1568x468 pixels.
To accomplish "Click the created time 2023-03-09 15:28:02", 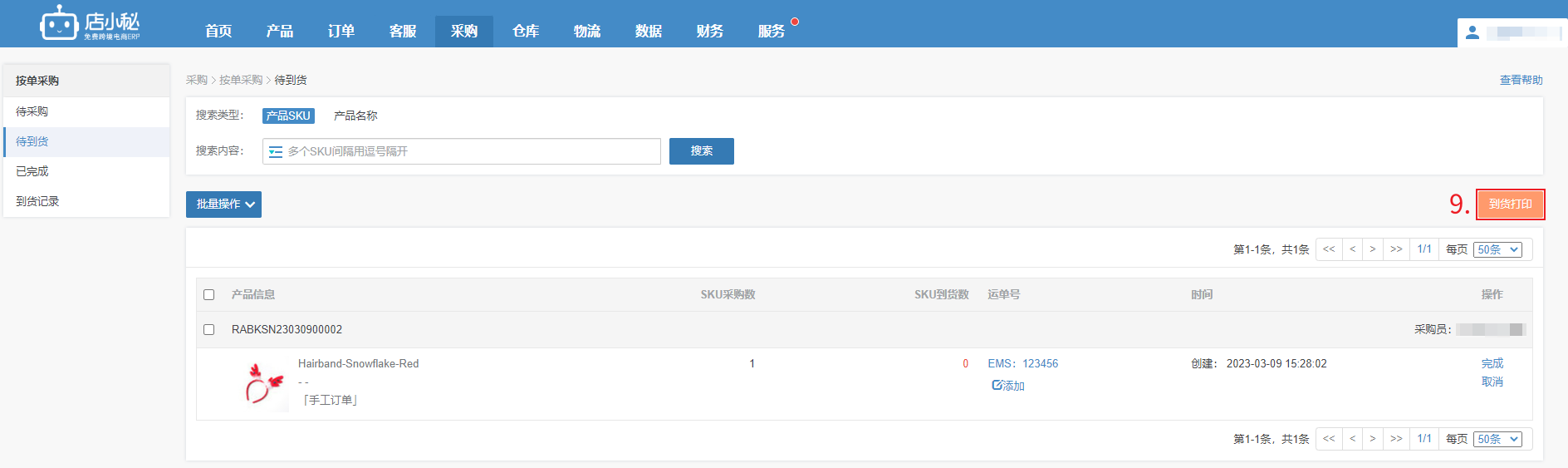I will 1276,363.
